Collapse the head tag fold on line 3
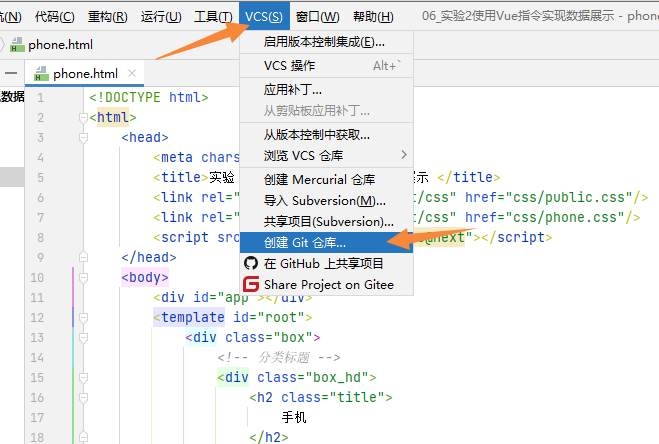This screenshot has height=444, width=659. (x=83, y=137)
